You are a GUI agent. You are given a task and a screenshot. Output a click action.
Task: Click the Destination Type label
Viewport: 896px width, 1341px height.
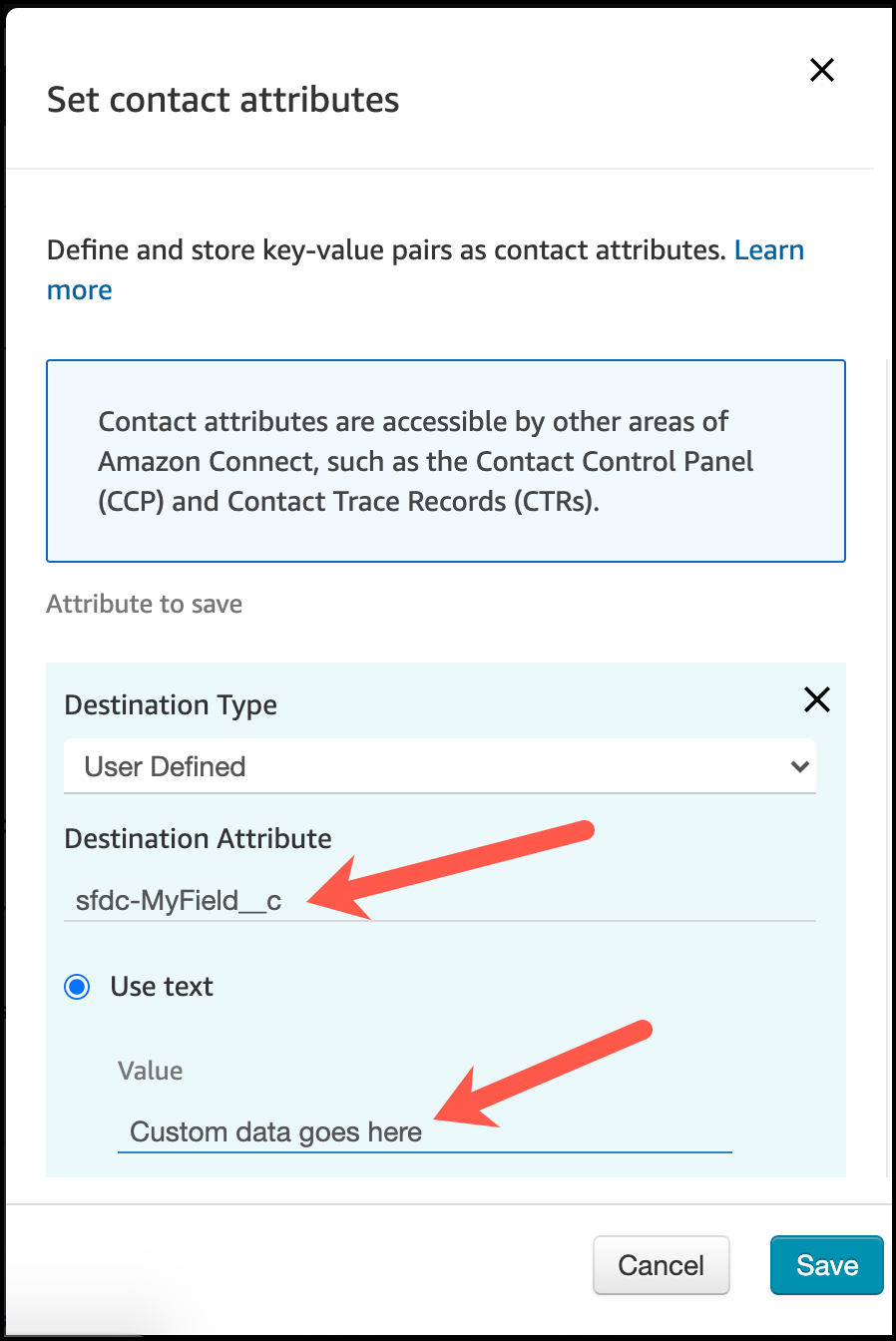point(171,705)
